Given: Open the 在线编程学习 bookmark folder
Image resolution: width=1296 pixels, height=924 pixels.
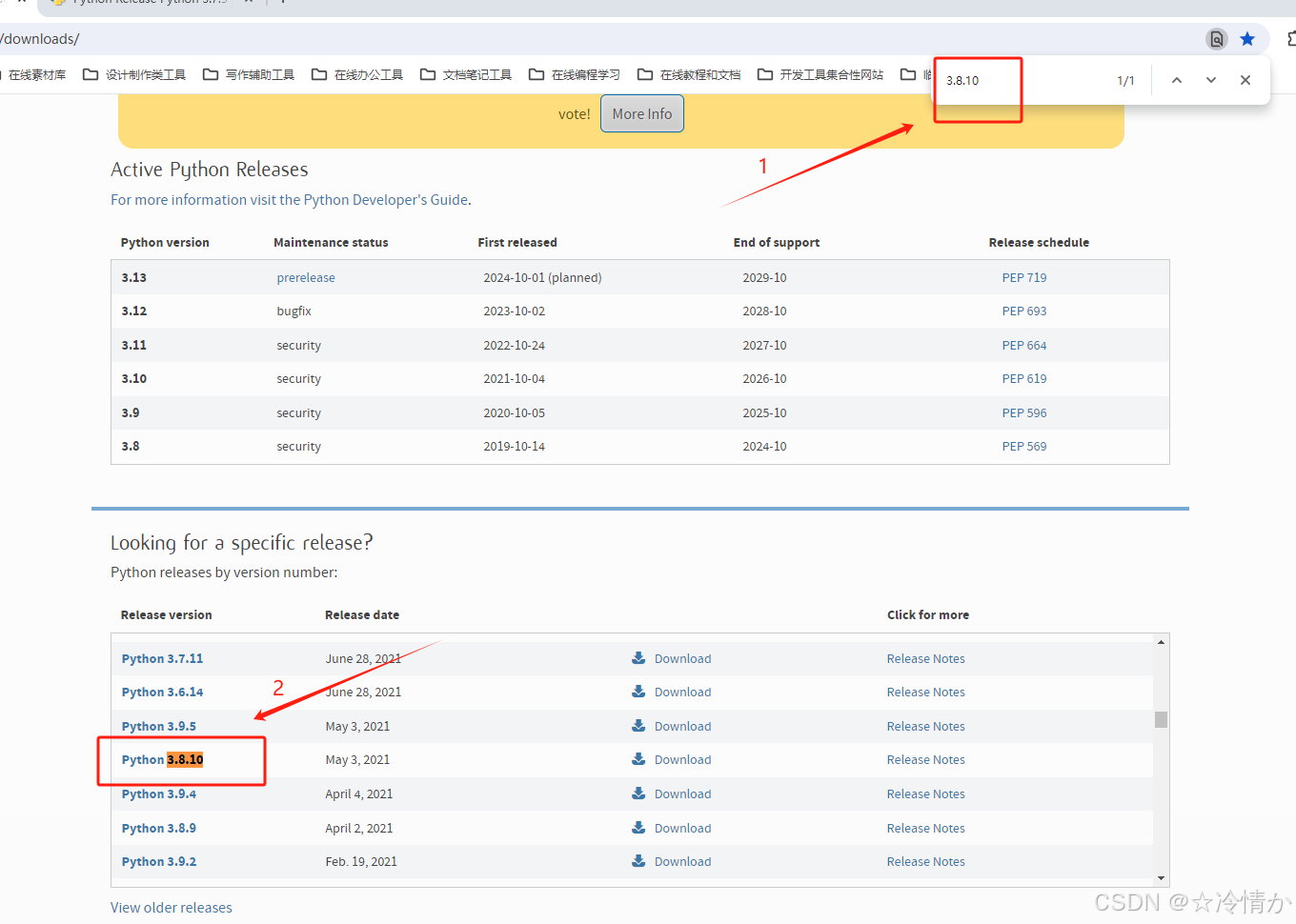Looking at the screenshot, I should click(x=575, y=74).
